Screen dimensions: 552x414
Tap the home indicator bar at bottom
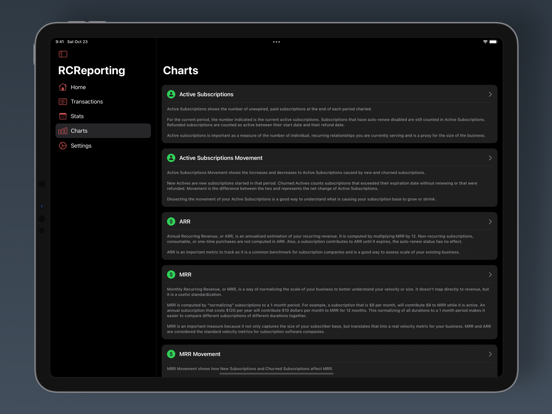click(276, 374)
